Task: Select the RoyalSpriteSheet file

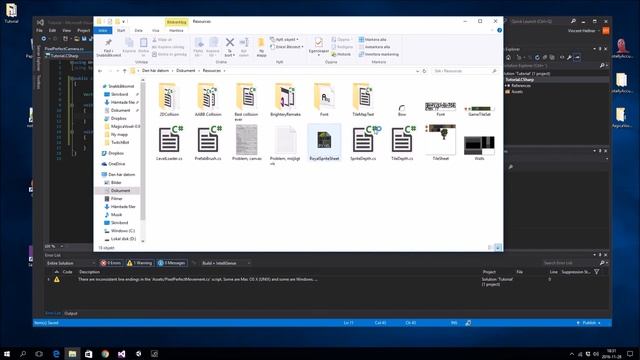Action: point(324,142)
